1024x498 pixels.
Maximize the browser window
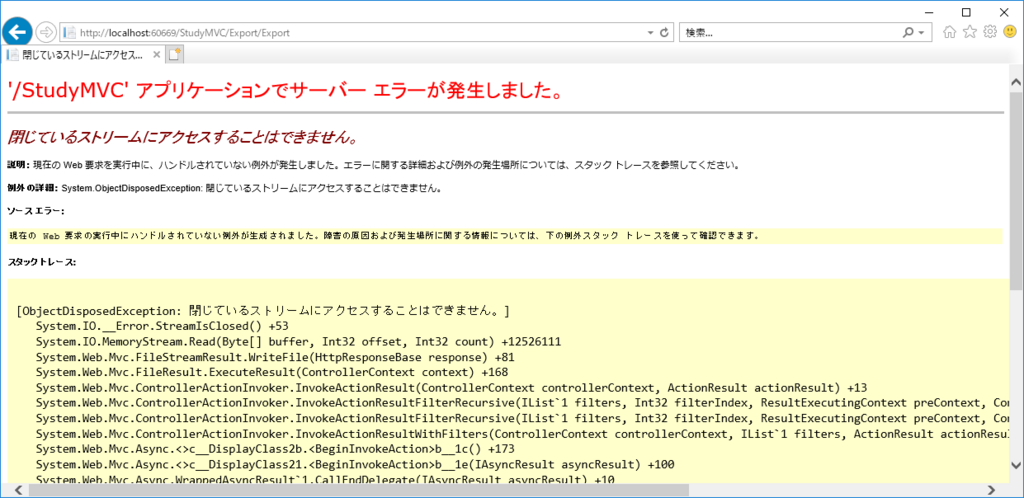click(x=967, y=11)
